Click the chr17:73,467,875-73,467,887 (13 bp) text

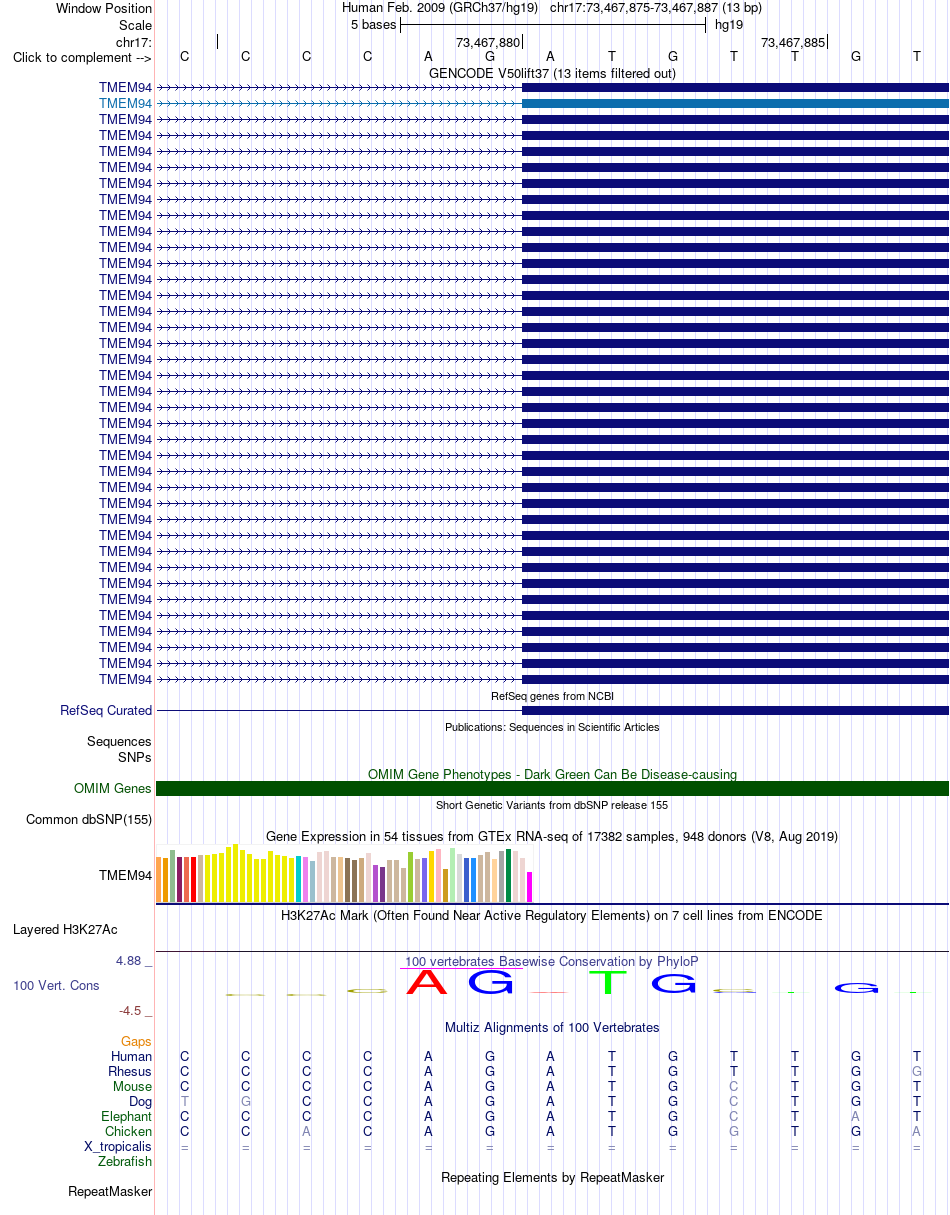coord(655,8)
